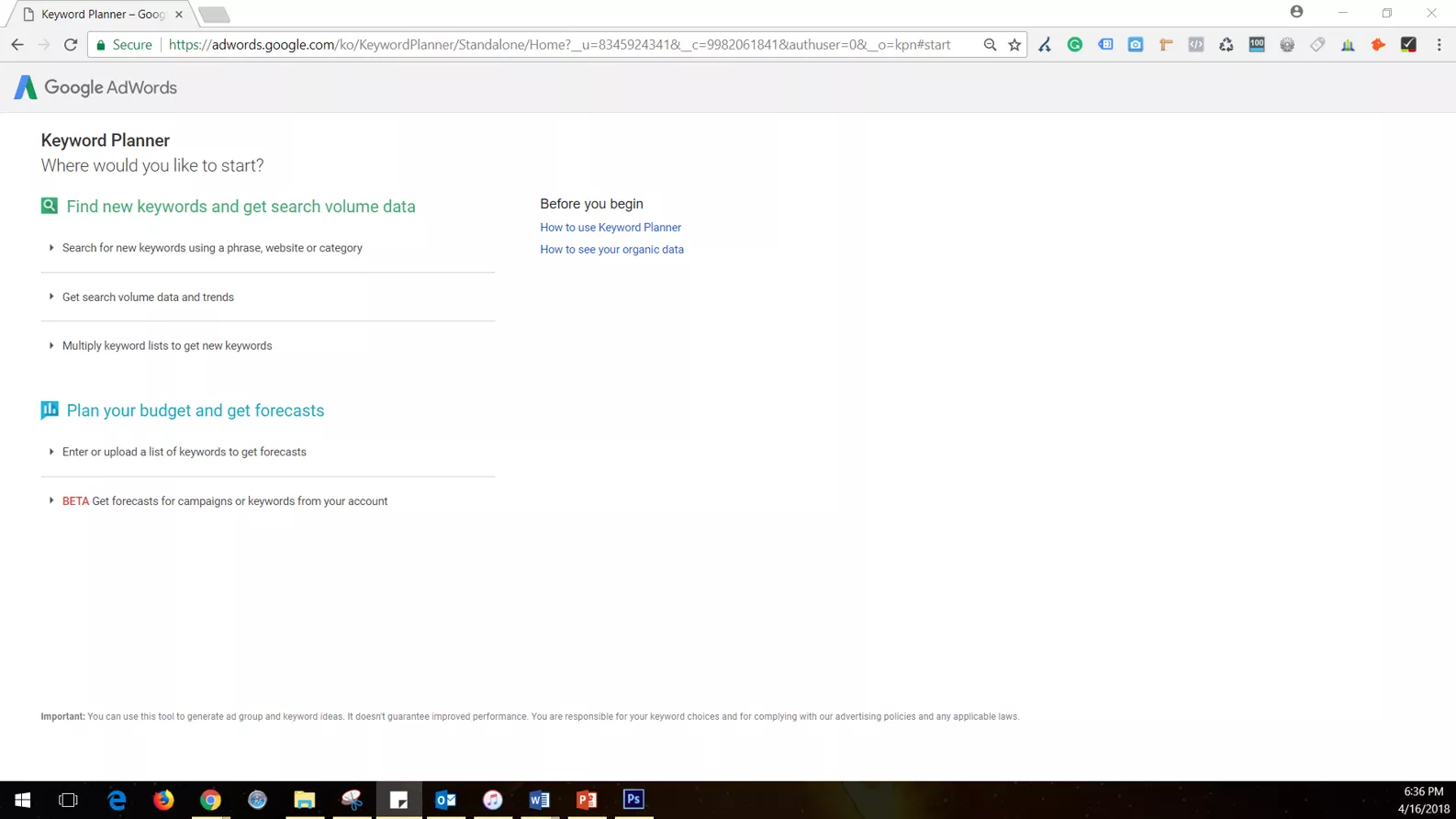
Task: Open 'How to use Keyword Planner' link
Action: tap(610, 227)
